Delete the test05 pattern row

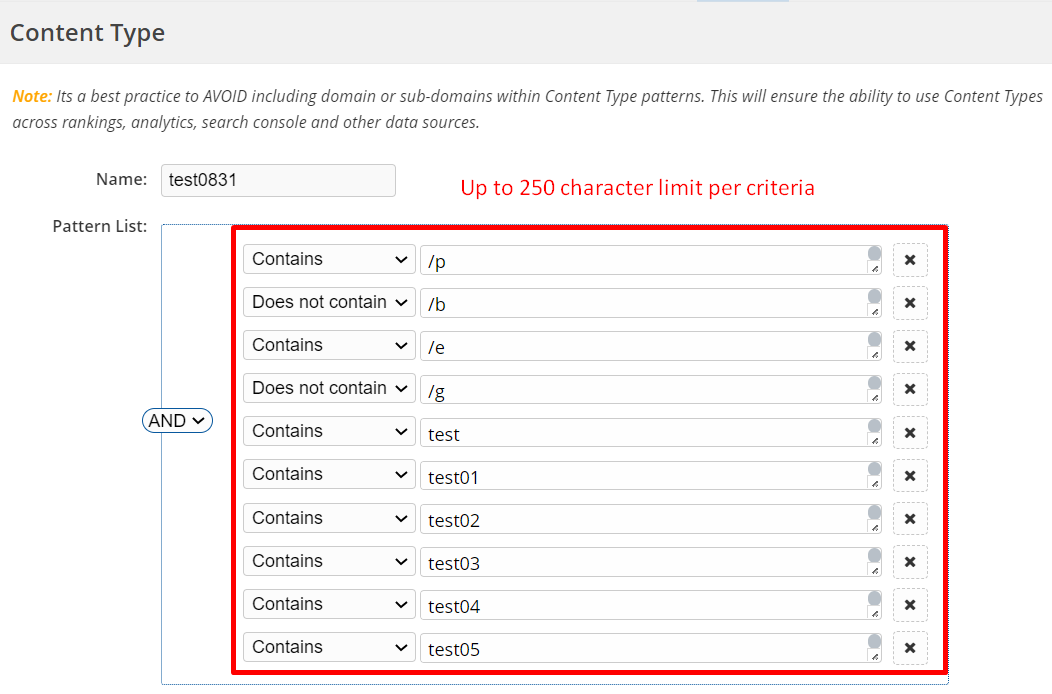coord(909,648)
